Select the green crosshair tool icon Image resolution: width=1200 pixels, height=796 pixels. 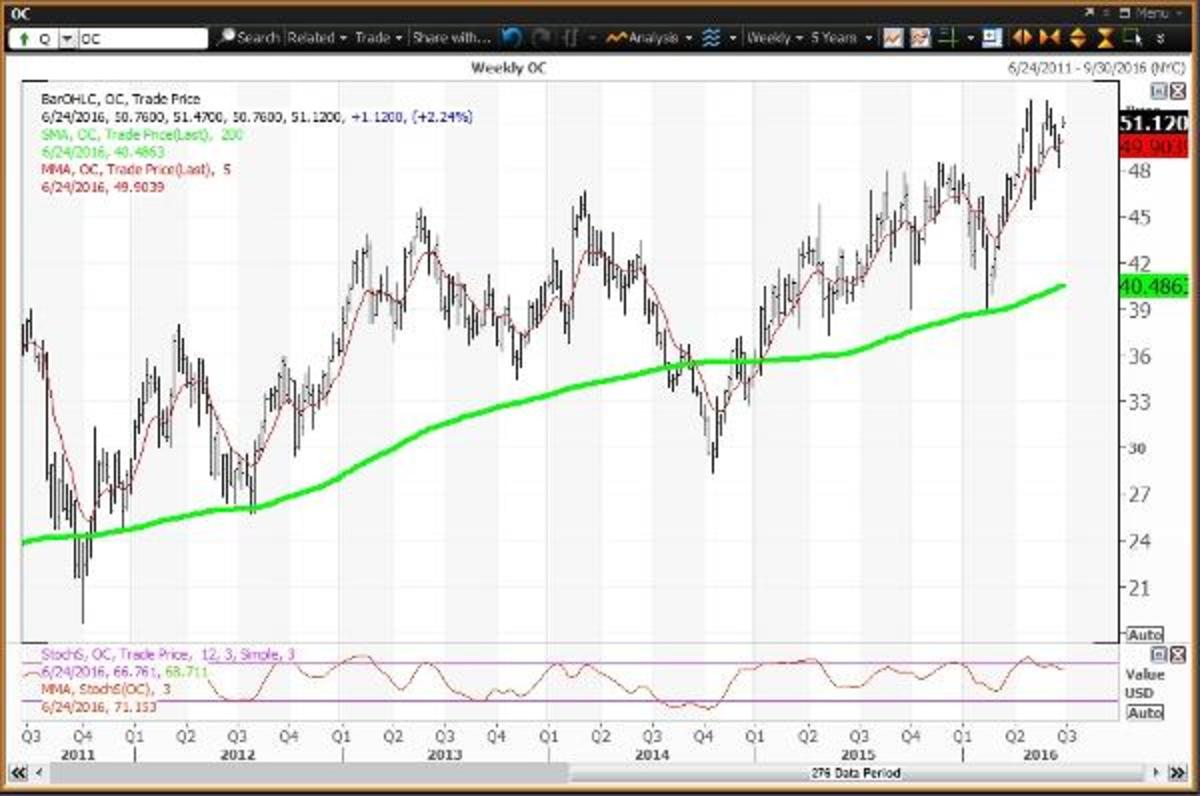[x=946, y=38]
